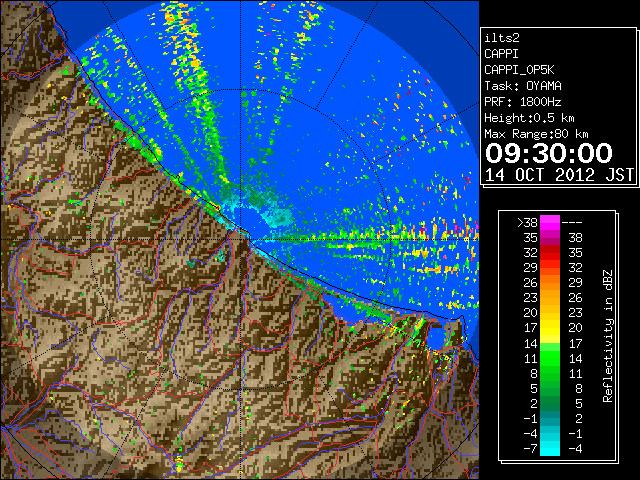Click the '---' legend label
Image resolution: width=640 pixels, height=480 pixels.
coord(572,223)
